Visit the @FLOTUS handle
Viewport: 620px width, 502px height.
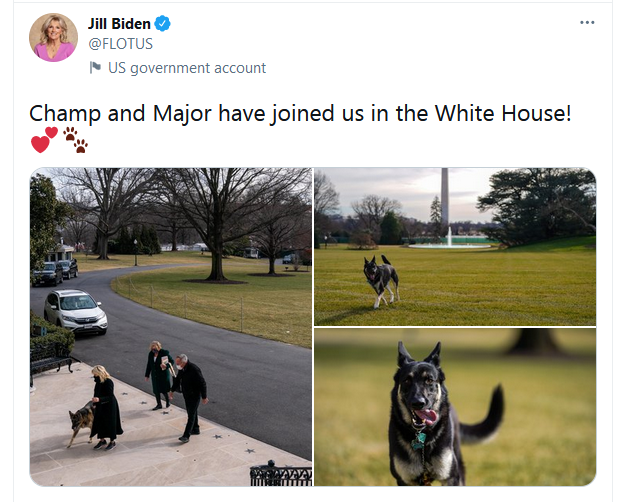pyautogui.click(x=121, y=44)
